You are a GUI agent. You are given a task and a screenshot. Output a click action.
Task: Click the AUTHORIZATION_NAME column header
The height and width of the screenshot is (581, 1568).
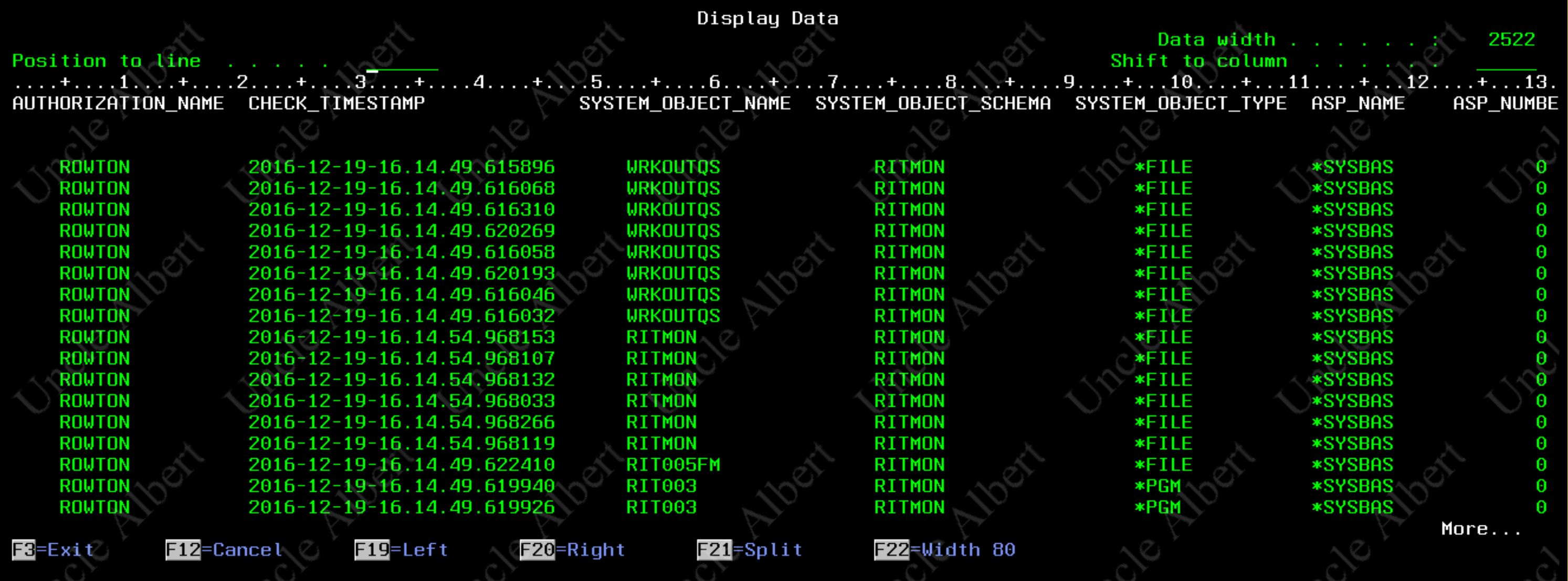(x=118, y=103)
